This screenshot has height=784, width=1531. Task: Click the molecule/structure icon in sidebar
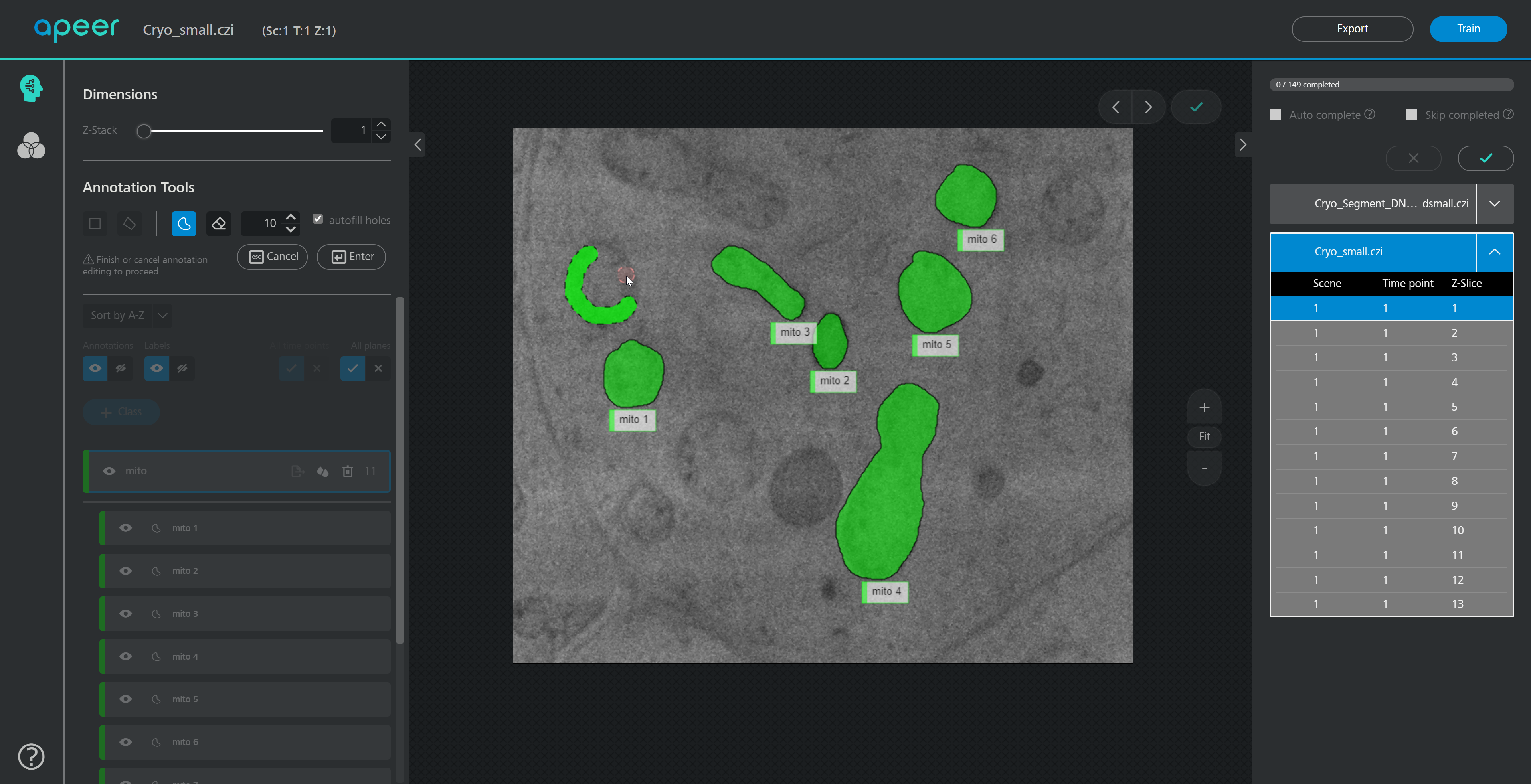30,147
